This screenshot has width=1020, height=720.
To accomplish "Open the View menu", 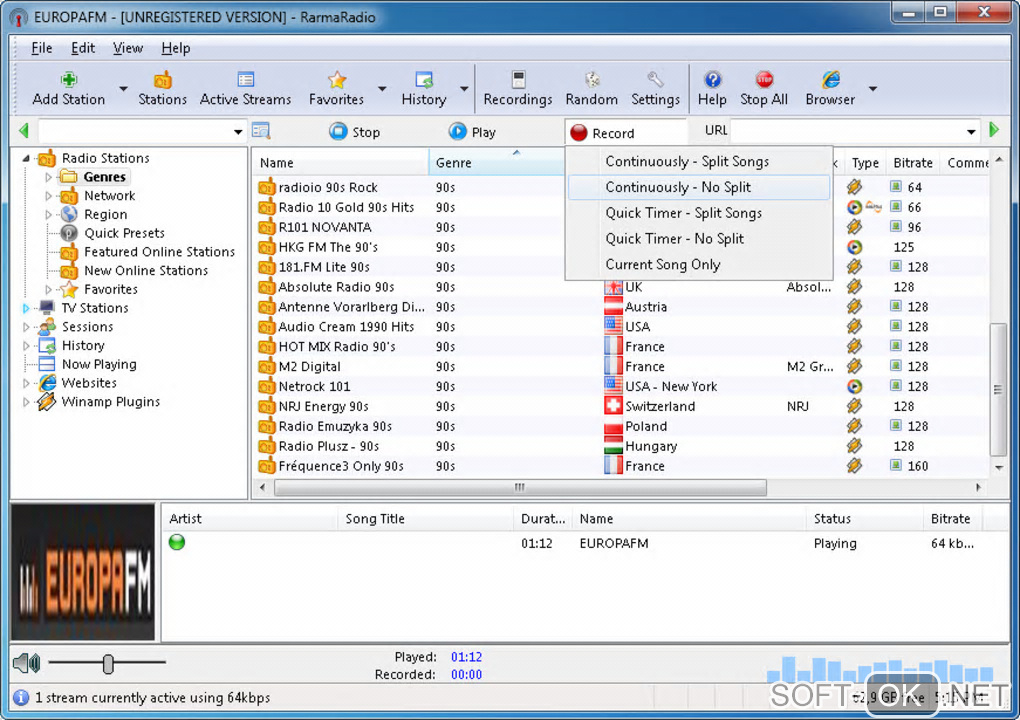I will tap(128, 48).
